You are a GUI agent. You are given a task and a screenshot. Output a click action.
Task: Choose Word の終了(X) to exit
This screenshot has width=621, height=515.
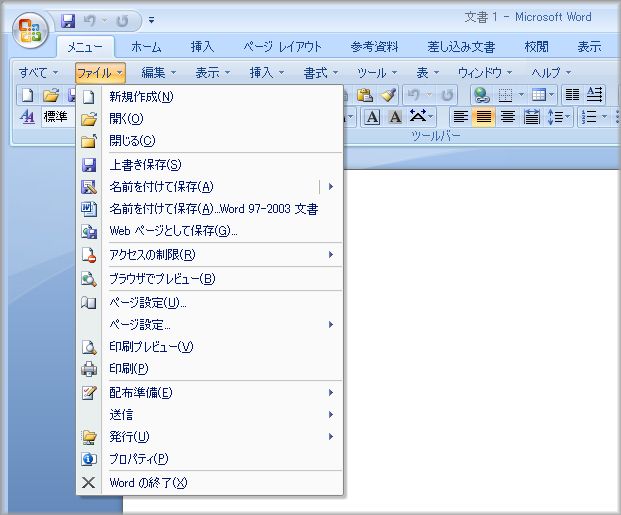210,483
